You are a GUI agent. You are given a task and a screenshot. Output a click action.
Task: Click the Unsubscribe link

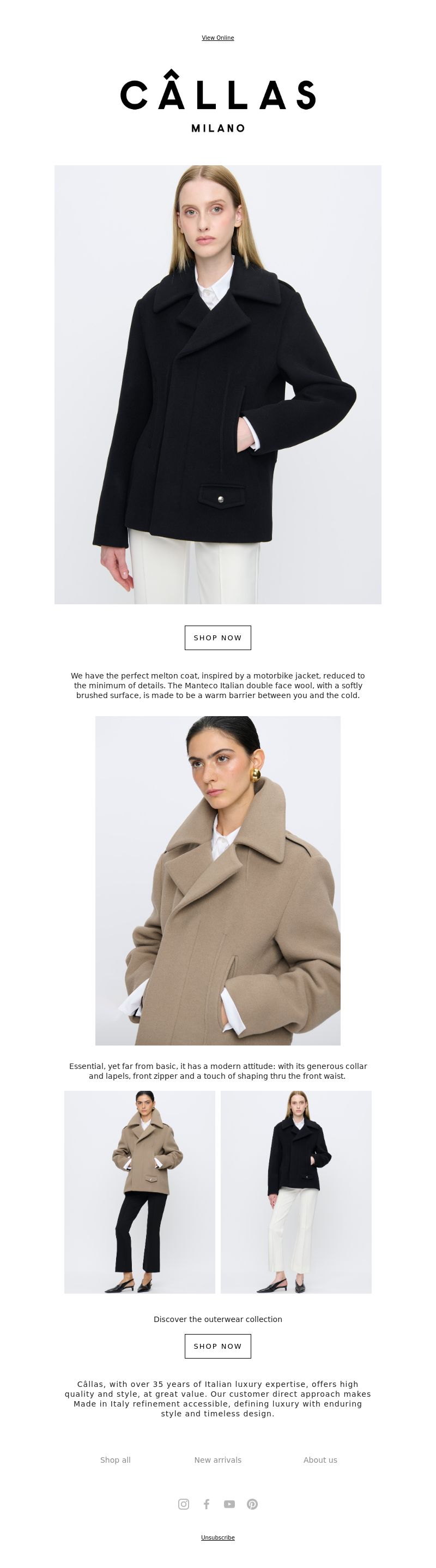pos(217,1537)
